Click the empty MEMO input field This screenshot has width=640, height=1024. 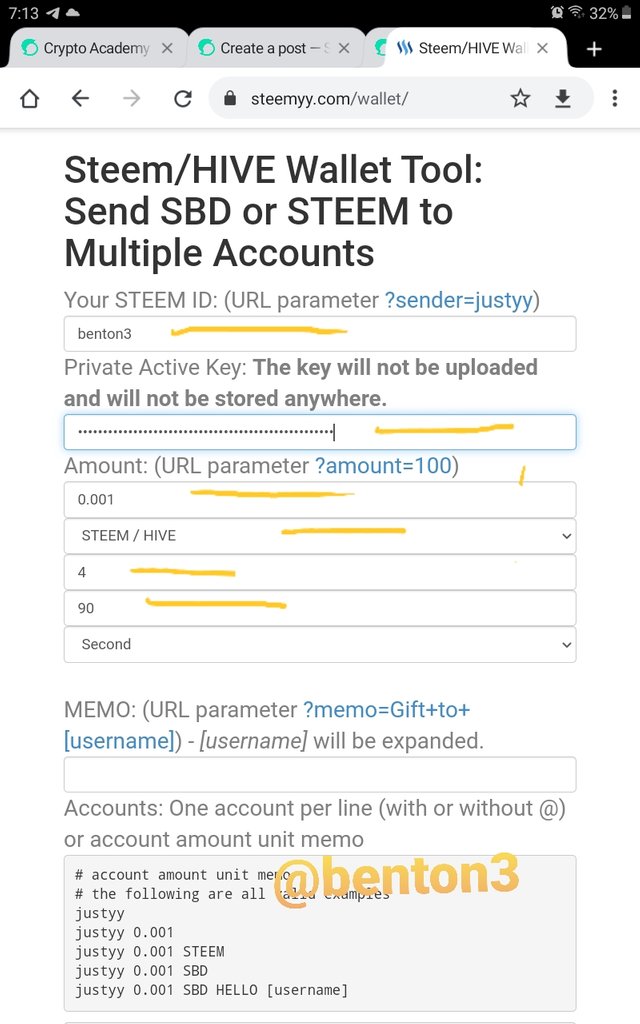click(x=320, y=775)
